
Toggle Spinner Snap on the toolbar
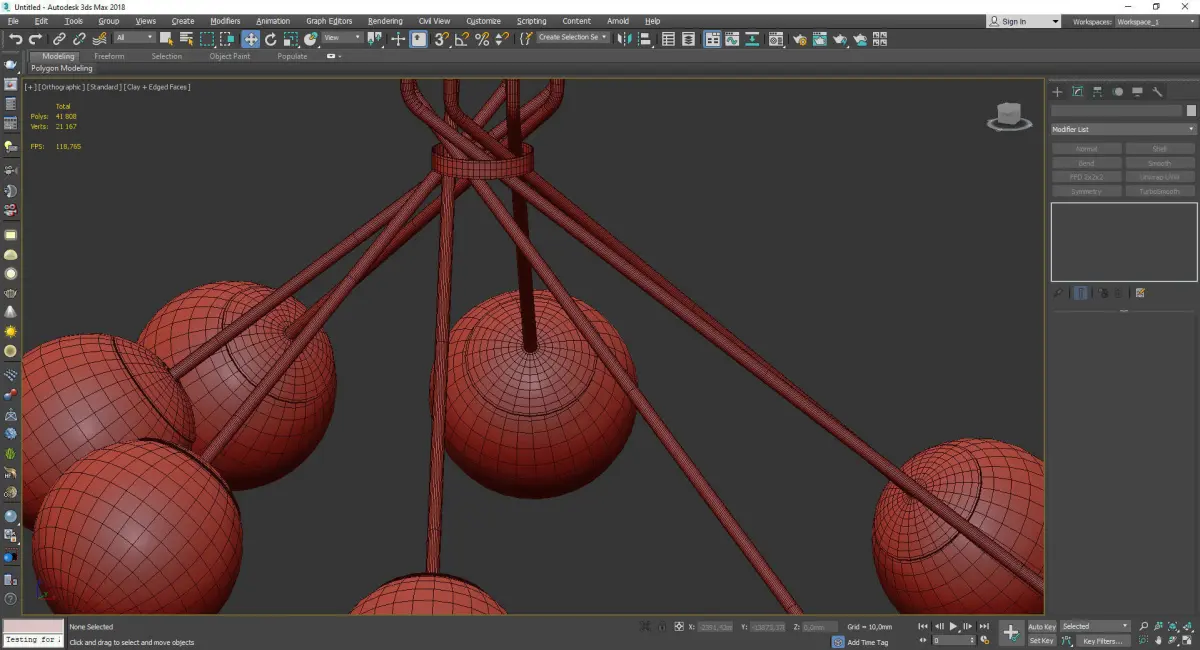coord(501,39)
